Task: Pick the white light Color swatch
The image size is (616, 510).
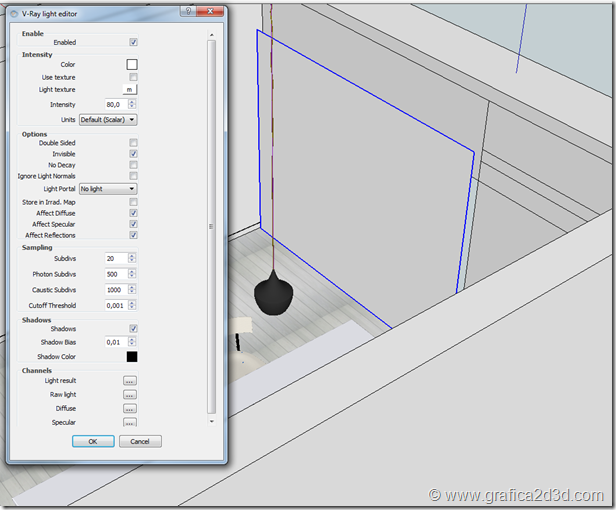Action: [131, 64]
